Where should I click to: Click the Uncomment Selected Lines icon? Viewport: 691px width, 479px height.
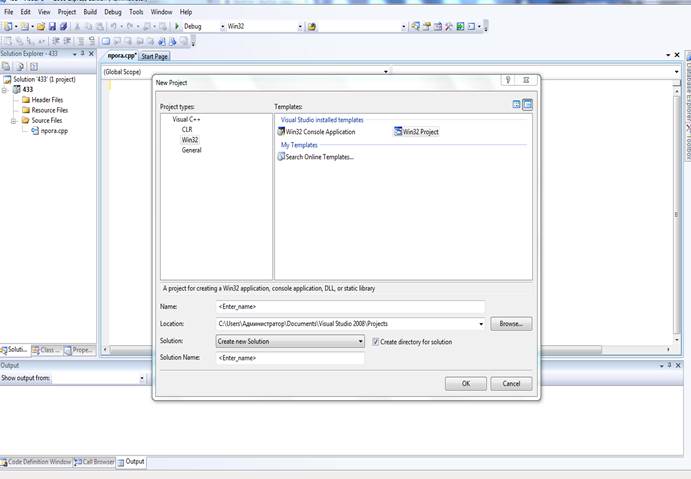coord(92,41)
